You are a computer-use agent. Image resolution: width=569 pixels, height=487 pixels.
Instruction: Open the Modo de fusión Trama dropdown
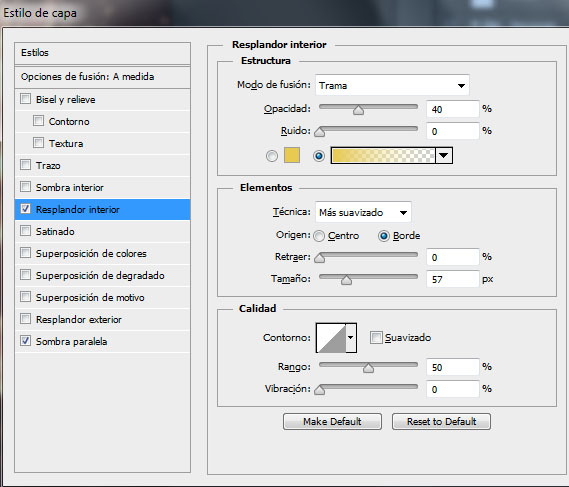pyautogui.click(x=392, y=85)
